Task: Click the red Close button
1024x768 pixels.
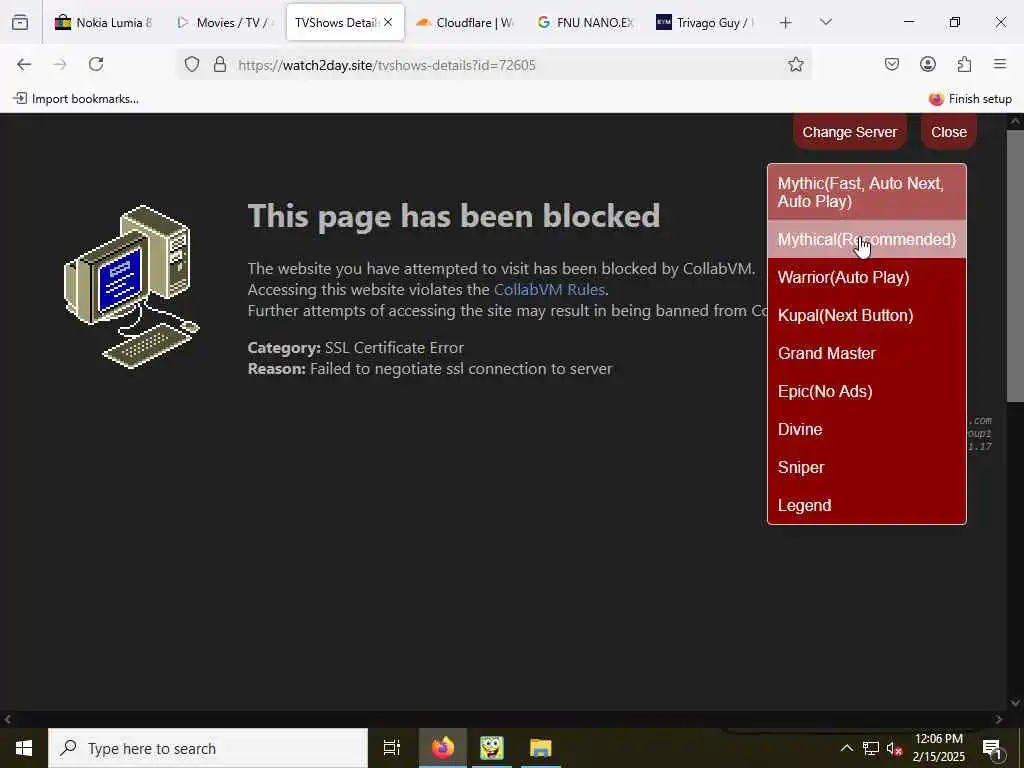Action: click(949, 132)
